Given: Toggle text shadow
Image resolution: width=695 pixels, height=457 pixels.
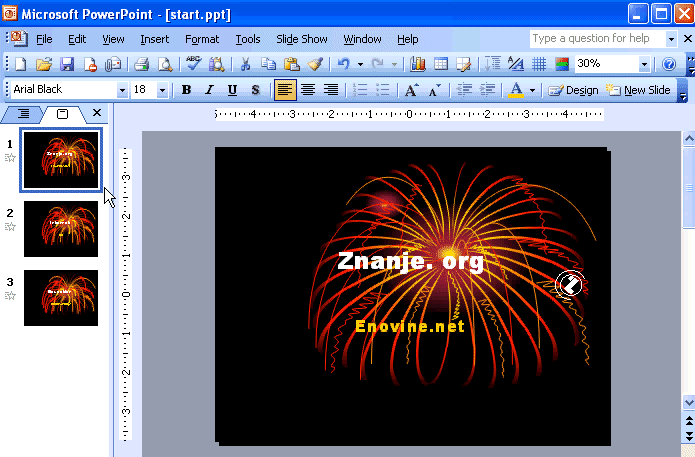Looking at the screenshot, I should tap(255, 90).
